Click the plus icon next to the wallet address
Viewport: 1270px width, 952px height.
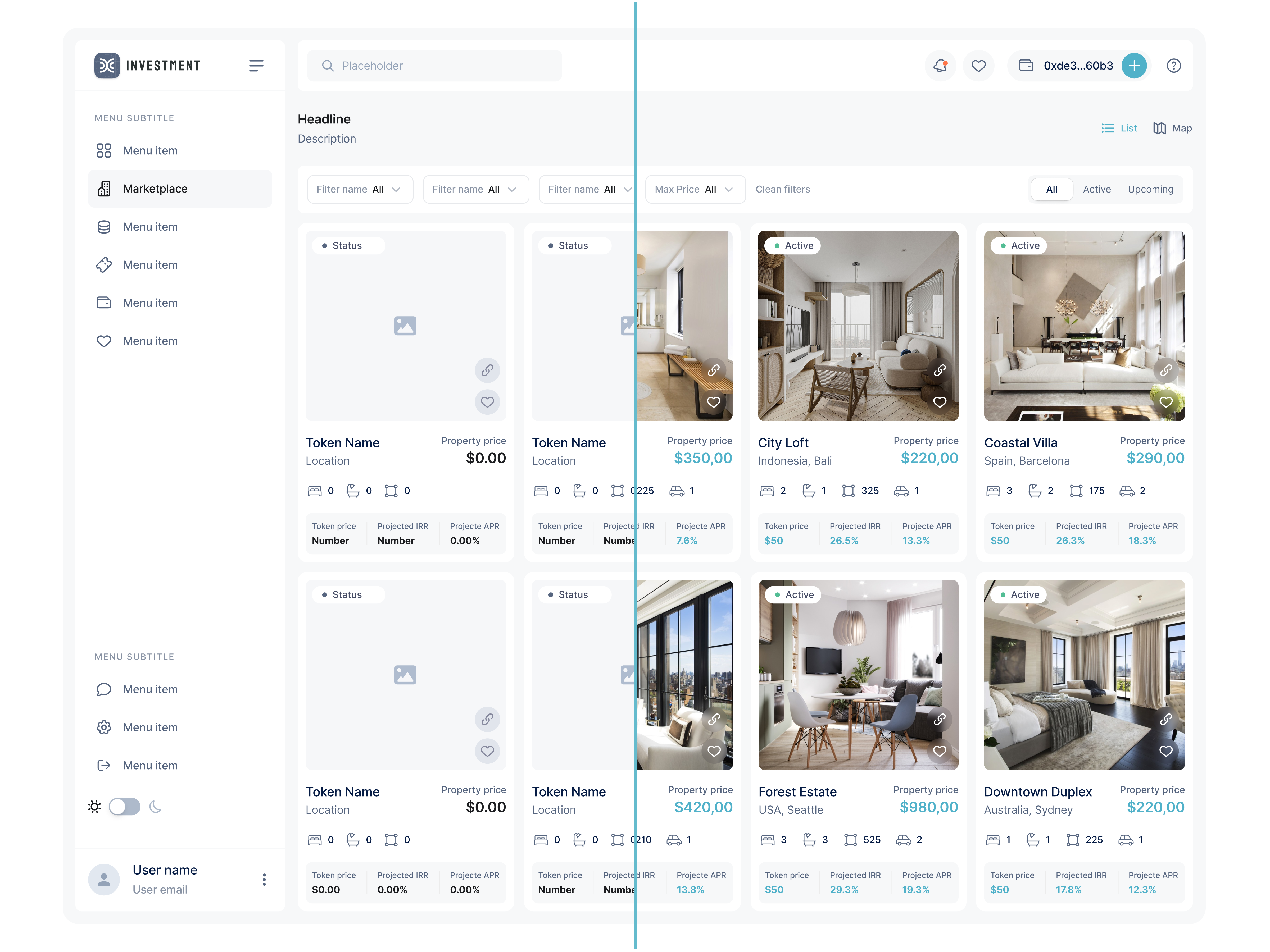[1135, 65]
